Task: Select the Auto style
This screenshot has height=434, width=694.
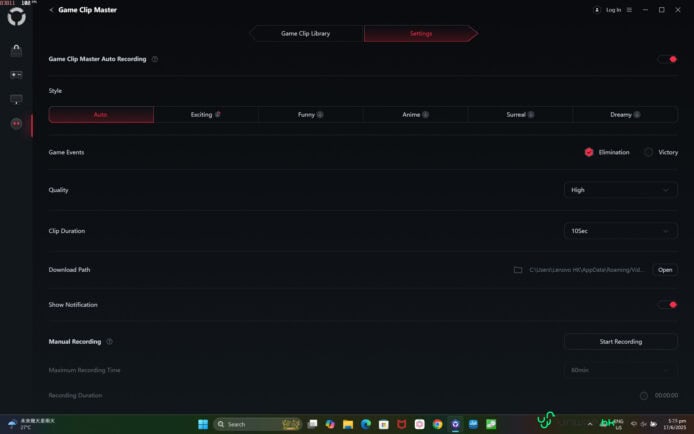Action: point(101,115)
